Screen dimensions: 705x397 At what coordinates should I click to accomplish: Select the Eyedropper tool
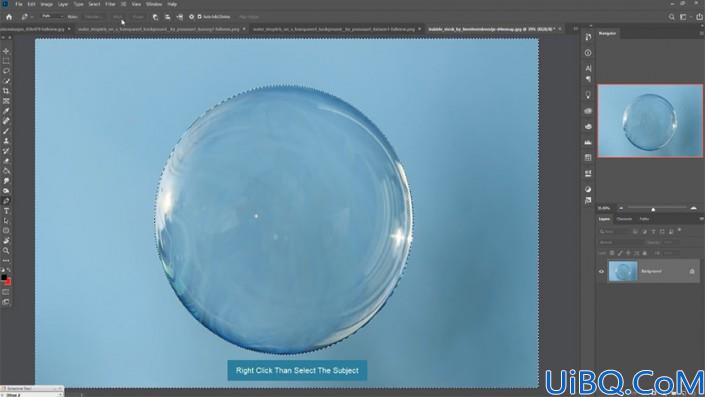pyautogui.click(x=6, y=111)
